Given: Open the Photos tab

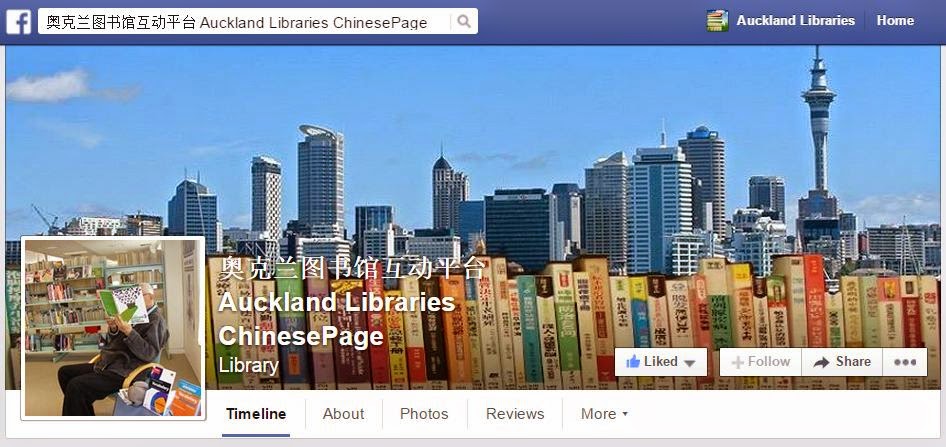Looking at the screenshot, I should [x=424, y=414].
